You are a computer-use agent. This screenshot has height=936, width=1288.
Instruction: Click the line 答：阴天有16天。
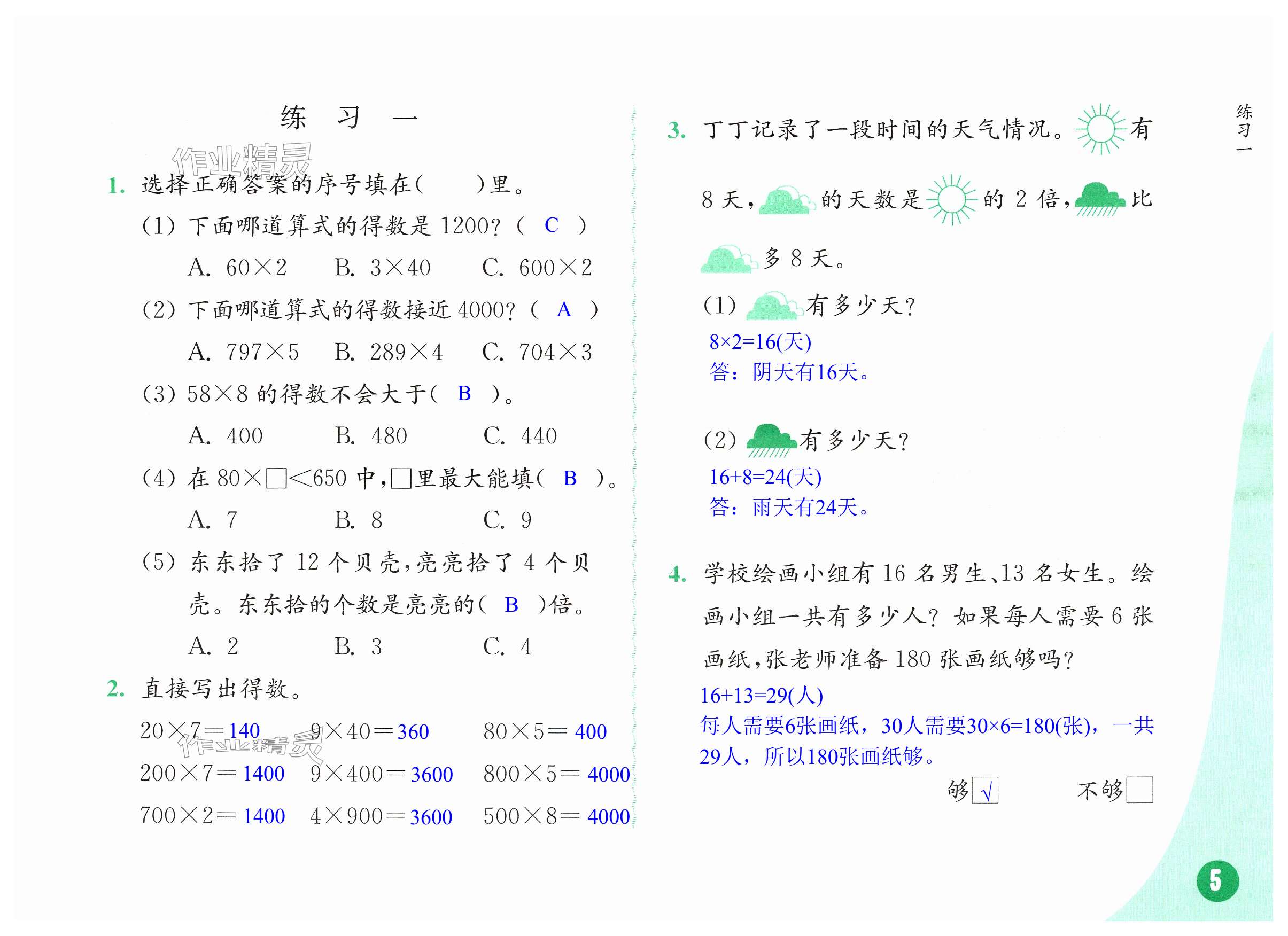coord(789,373)
